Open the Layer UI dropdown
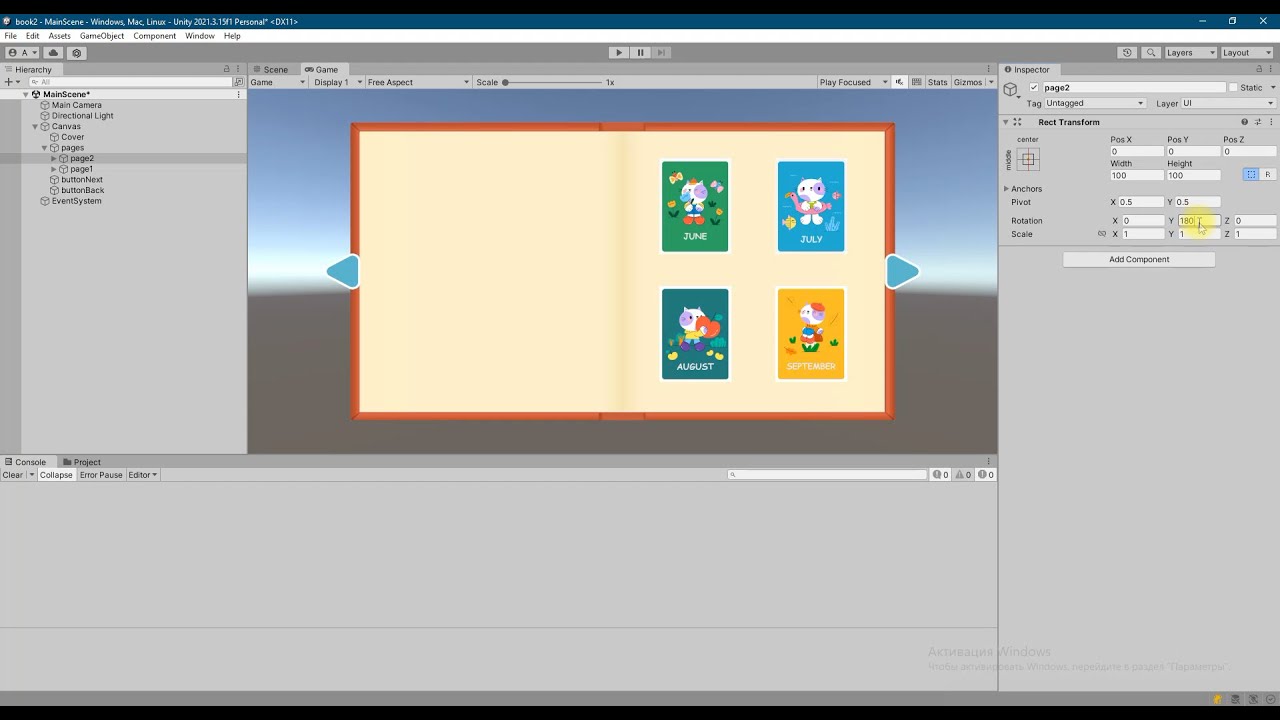 click(1228, 103)
